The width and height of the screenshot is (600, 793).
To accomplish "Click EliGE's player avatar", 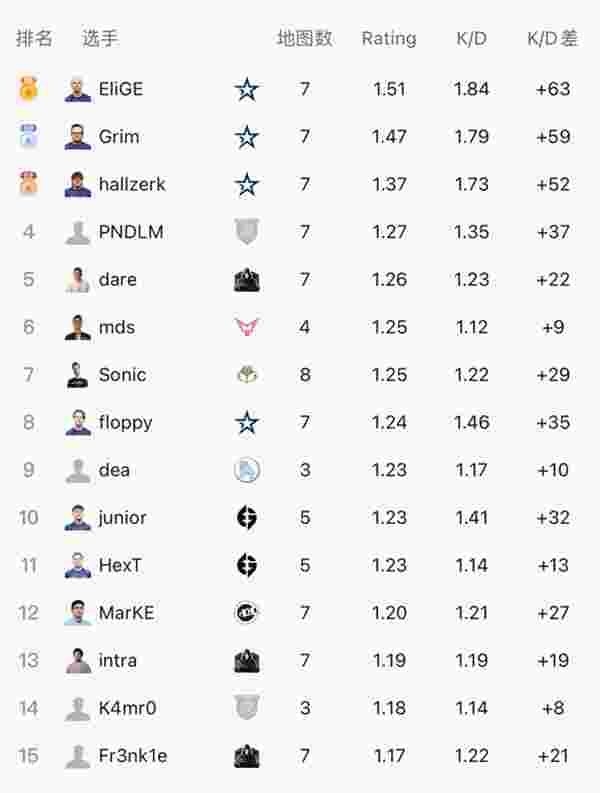I will tap(78, 90).
